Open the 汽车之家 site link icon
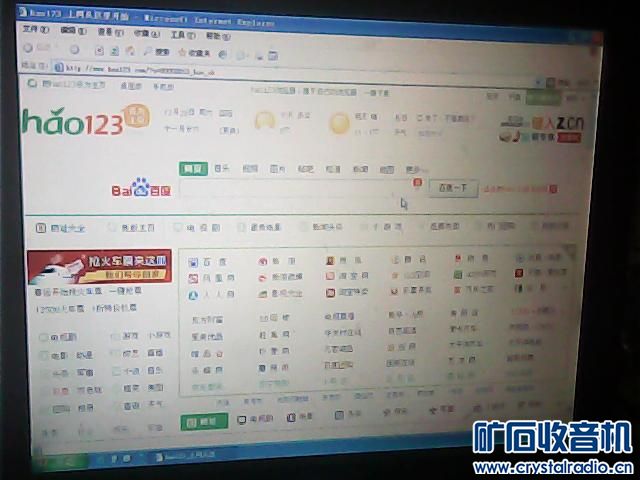Viewport: 640px width, 480px height. pyautogui.click(x=457, y=290)
